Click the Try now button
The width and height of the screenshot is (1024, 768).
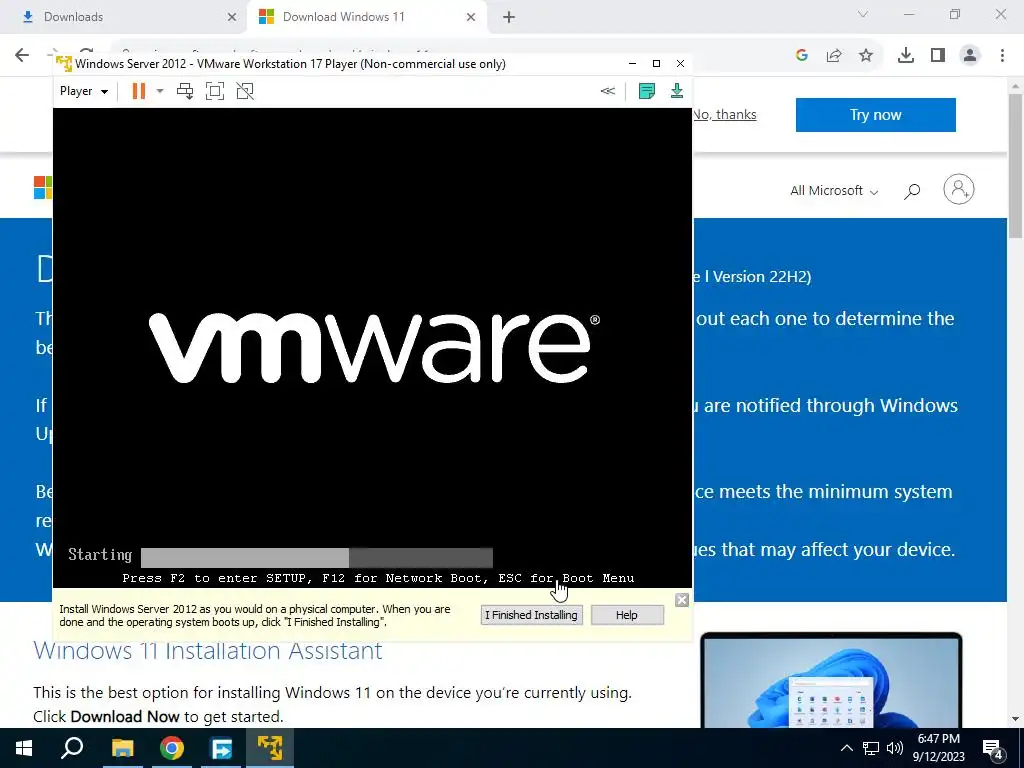tap(876, 115)
